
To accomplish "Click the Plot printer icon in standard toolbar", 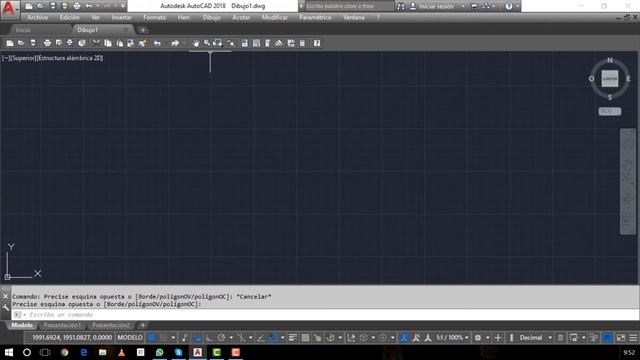I will 47,43.
